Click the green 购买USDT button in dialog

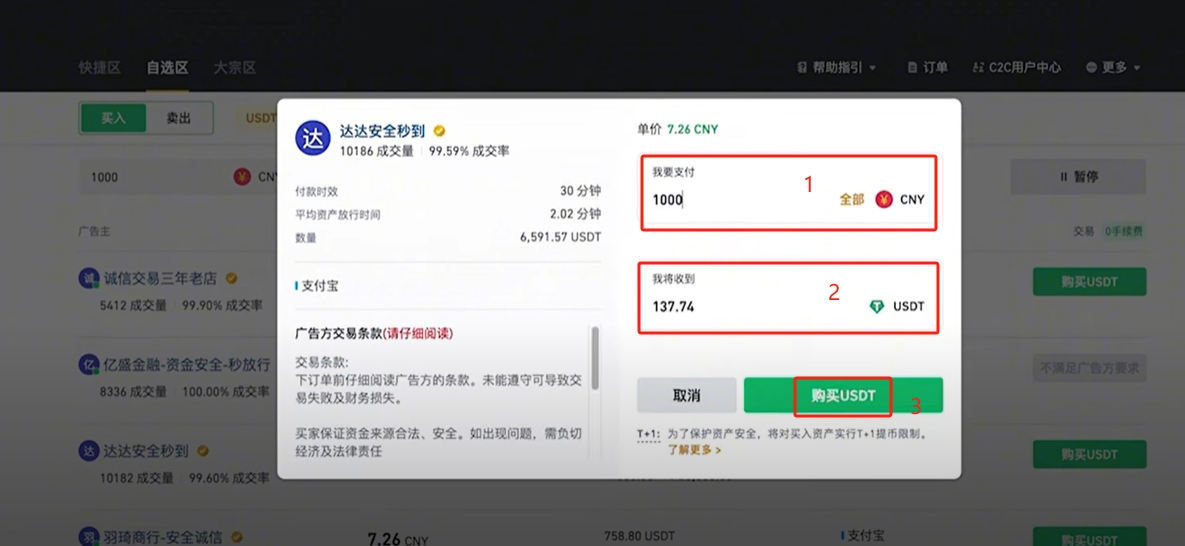(843, 396)
